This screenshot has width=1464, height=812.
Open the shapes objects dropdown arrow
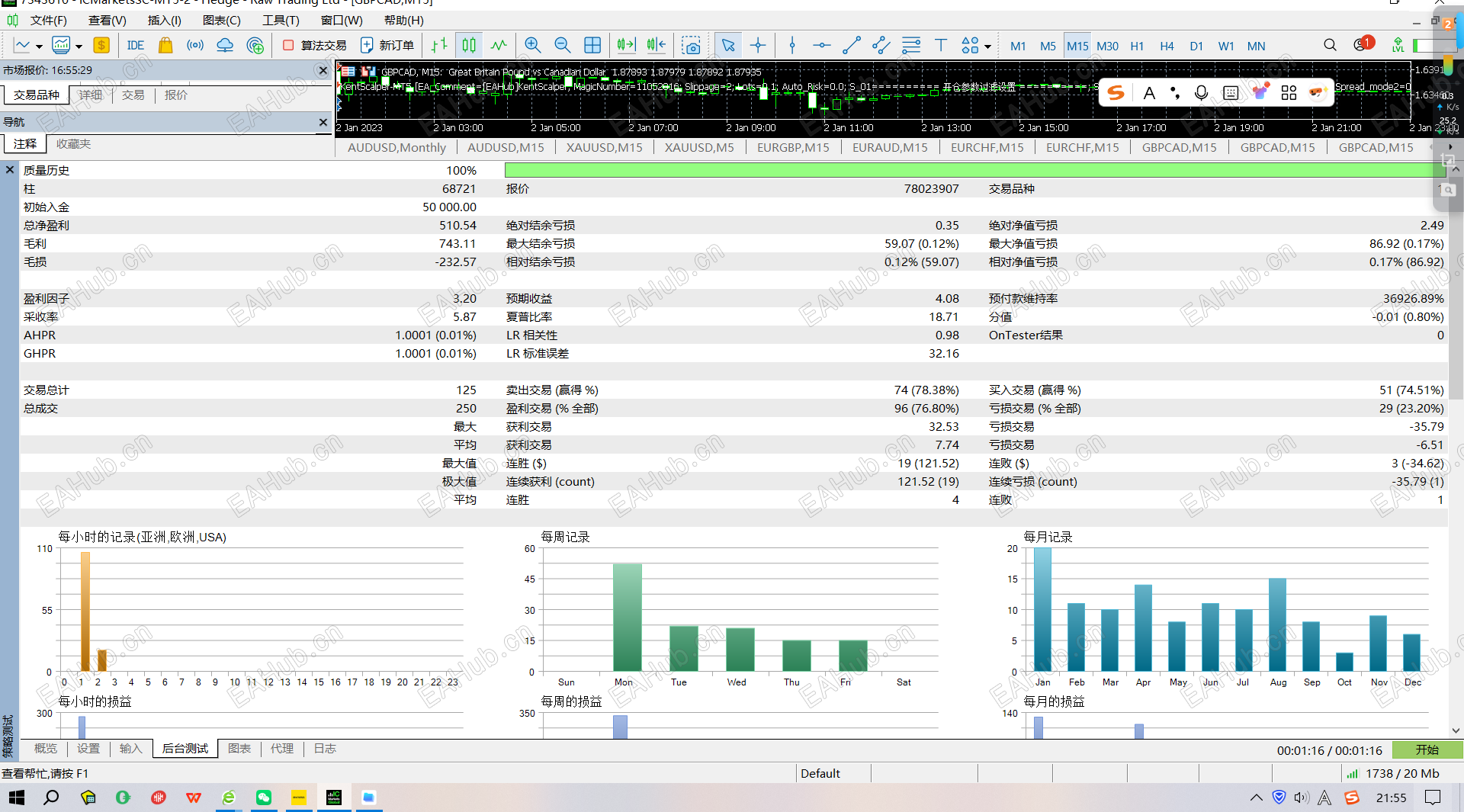[x=988, y=47]
